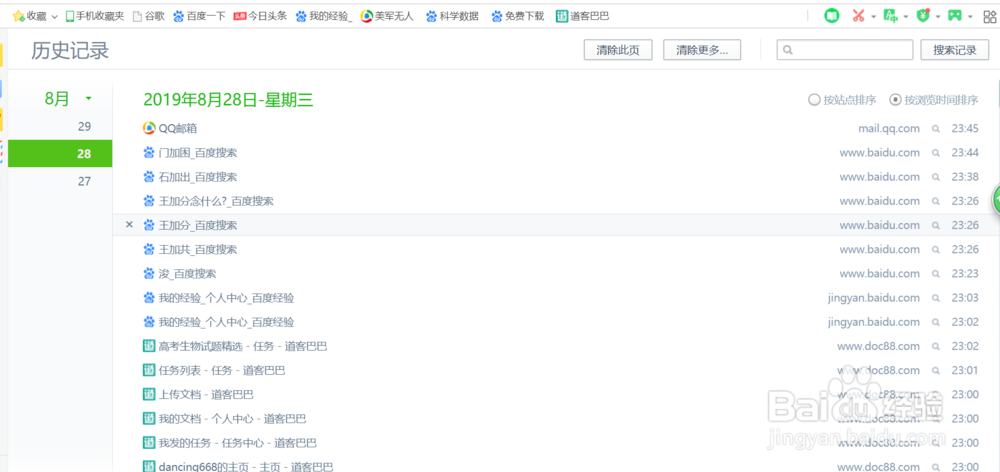Open 高考生物试题精选 - 任务 - 道客巴巴 entry
The width and height of the screenshot is (1000, 472).
pos(243,346)
